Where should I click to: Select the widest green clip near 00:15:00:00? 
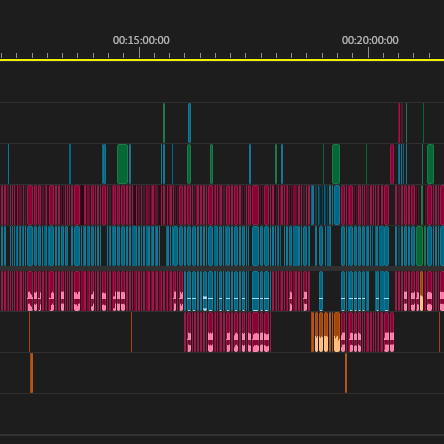123,164
